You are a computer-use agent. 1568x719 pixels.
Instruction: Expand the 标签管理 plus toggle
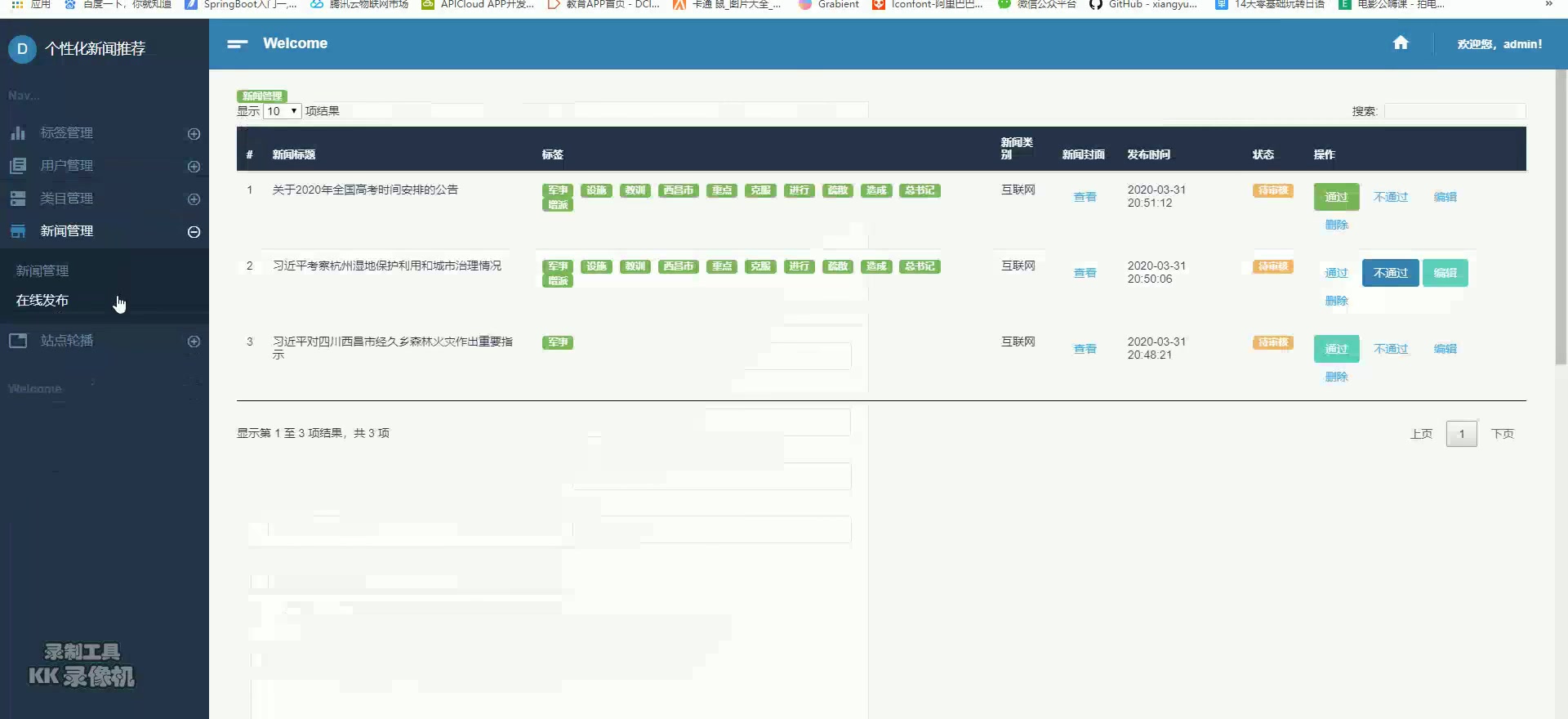point(194,134)
